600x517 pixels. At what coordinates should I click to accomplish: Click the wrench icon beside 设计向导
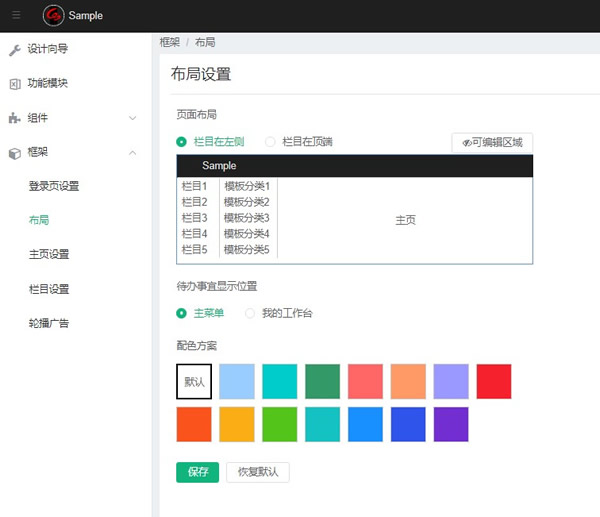click(x=14, y=49)
